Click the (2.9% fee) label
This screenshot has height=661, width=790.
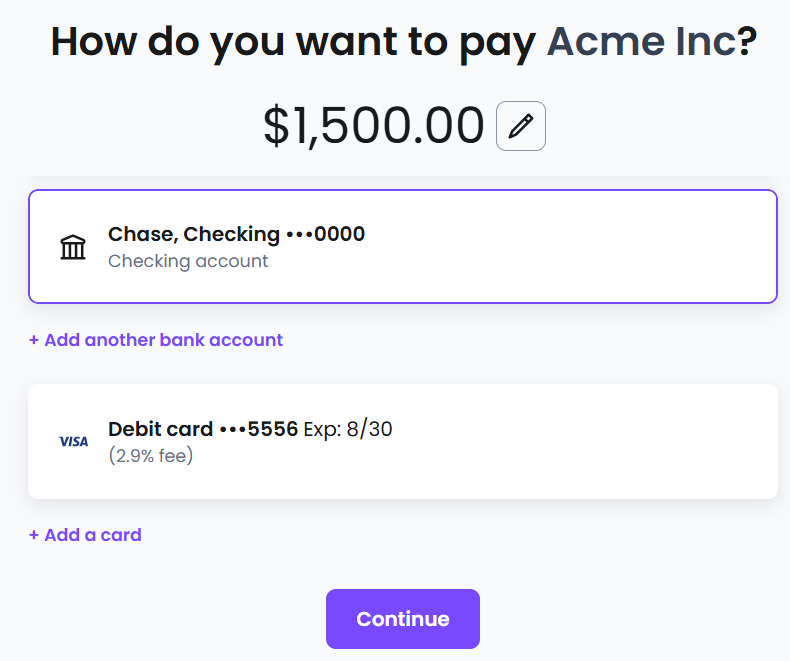click(x=151, y=455)
